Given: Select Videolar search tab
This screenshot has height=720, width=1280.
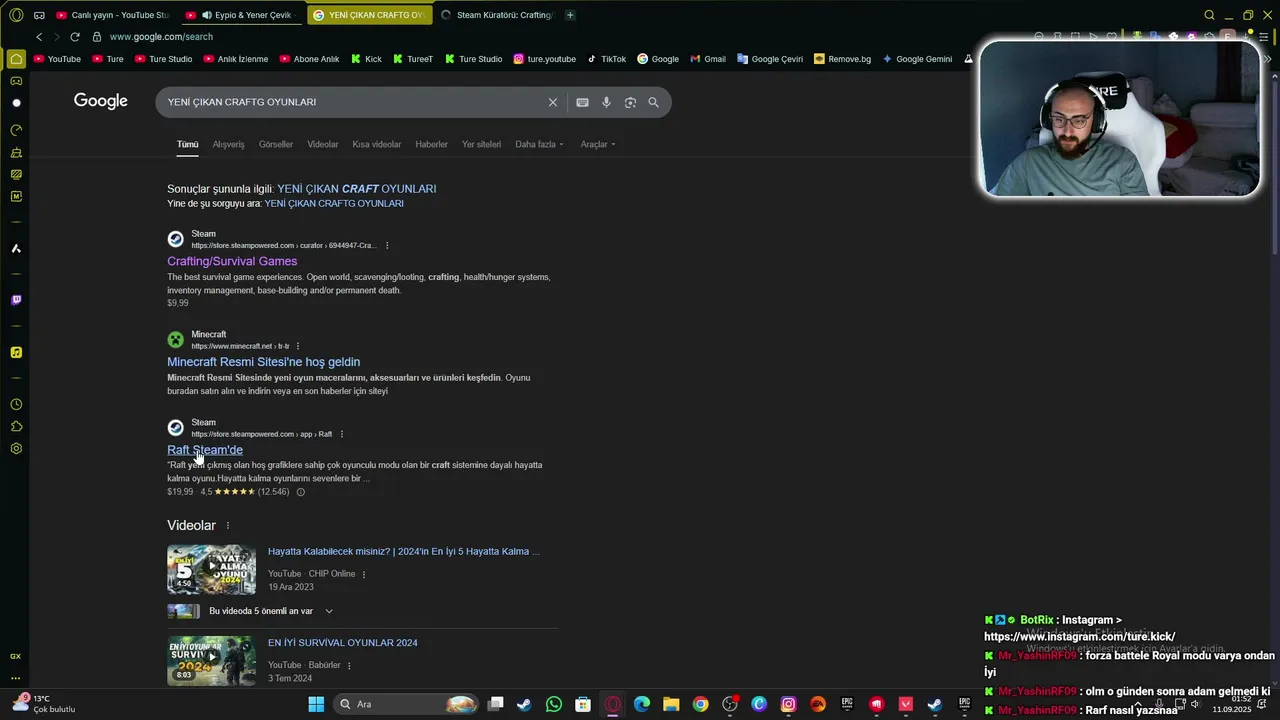Looking at the screenshot, I should click(x=322, y=144).
